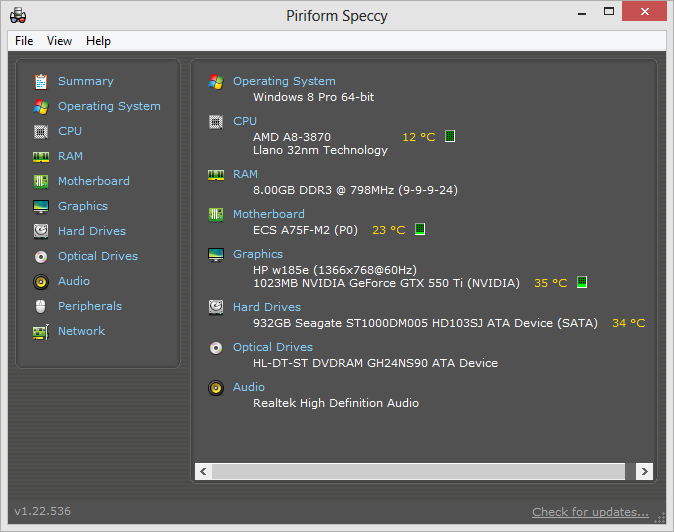The height and width of the screenshot is (532, 674).
Task: Click the Check for updates link
Action: pos(590,512)
